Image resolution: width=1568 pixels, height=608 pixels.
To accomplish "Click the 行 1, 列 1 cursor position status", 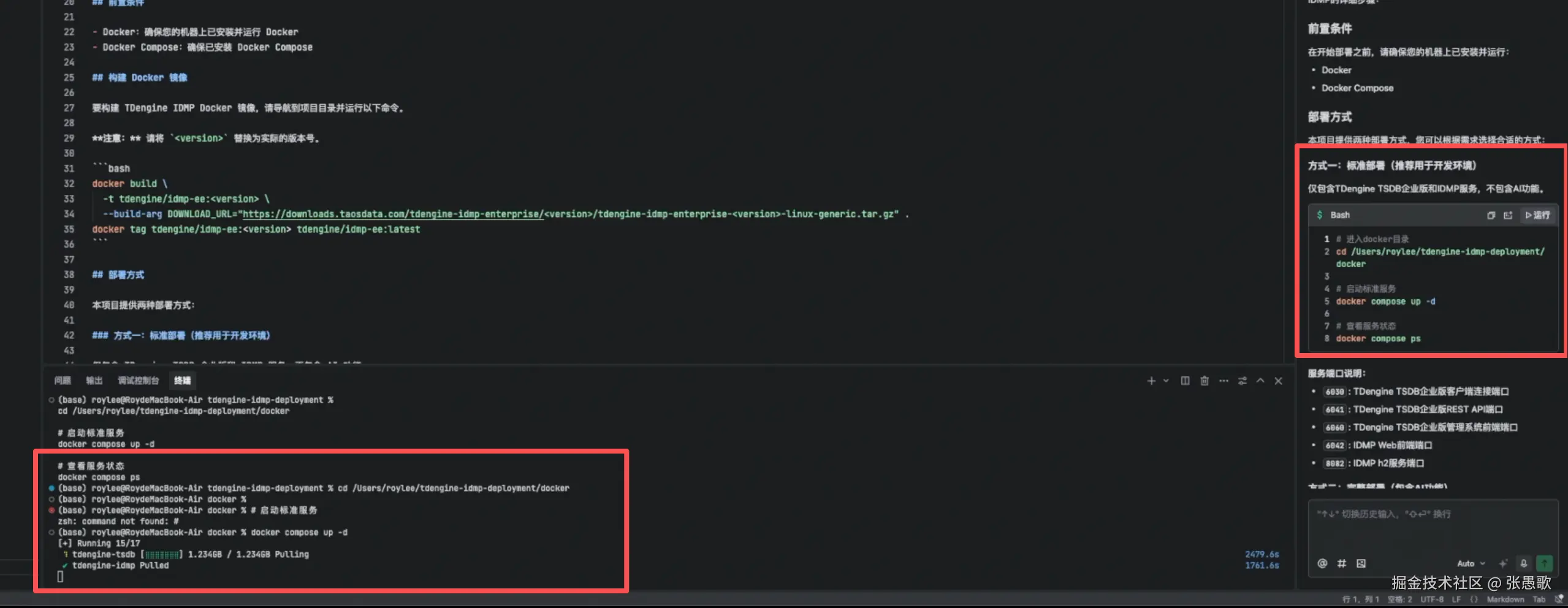I will click(x=1360, y=599).
